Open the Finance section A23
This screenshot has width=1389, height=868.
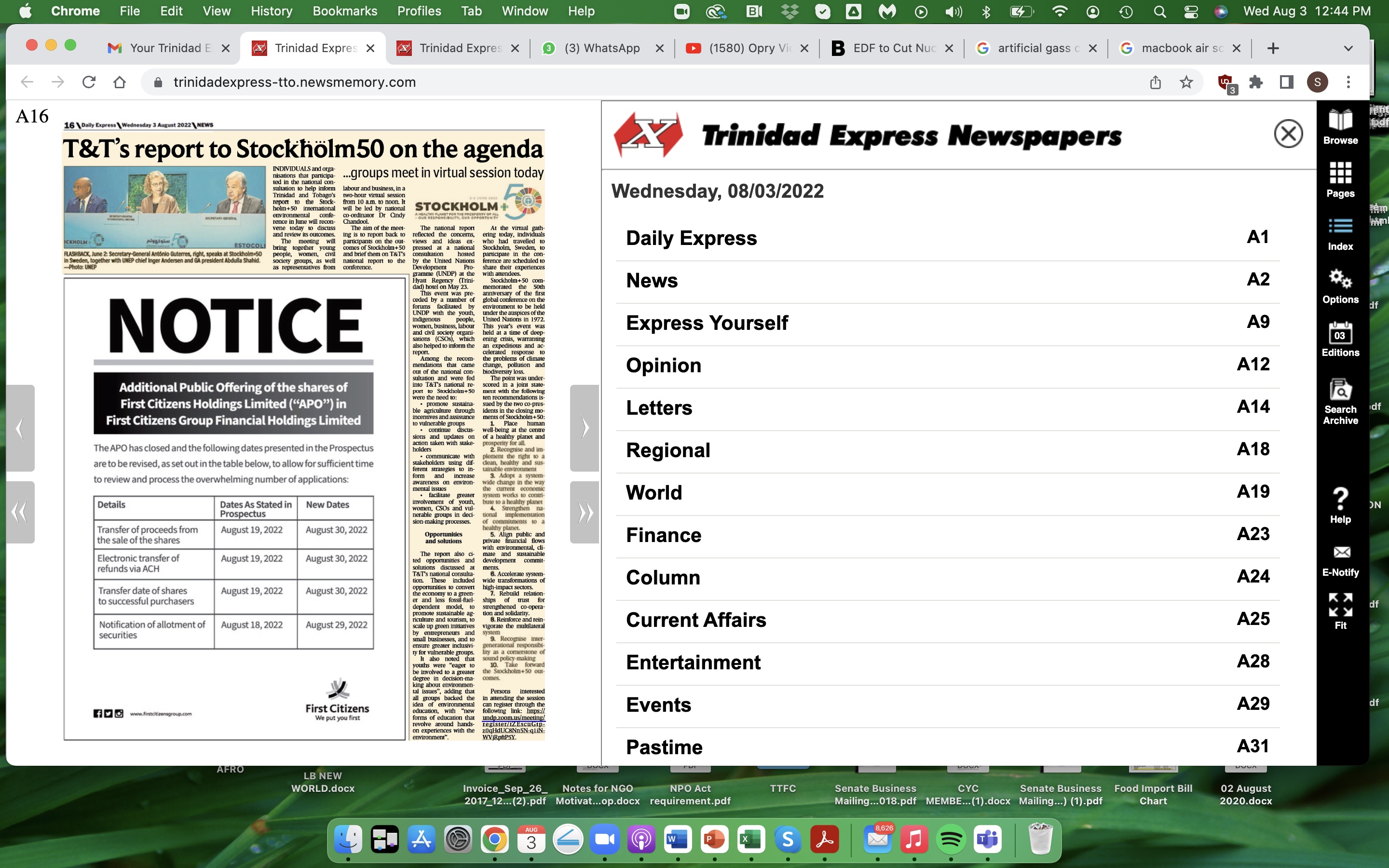click(x=948, y=535)
